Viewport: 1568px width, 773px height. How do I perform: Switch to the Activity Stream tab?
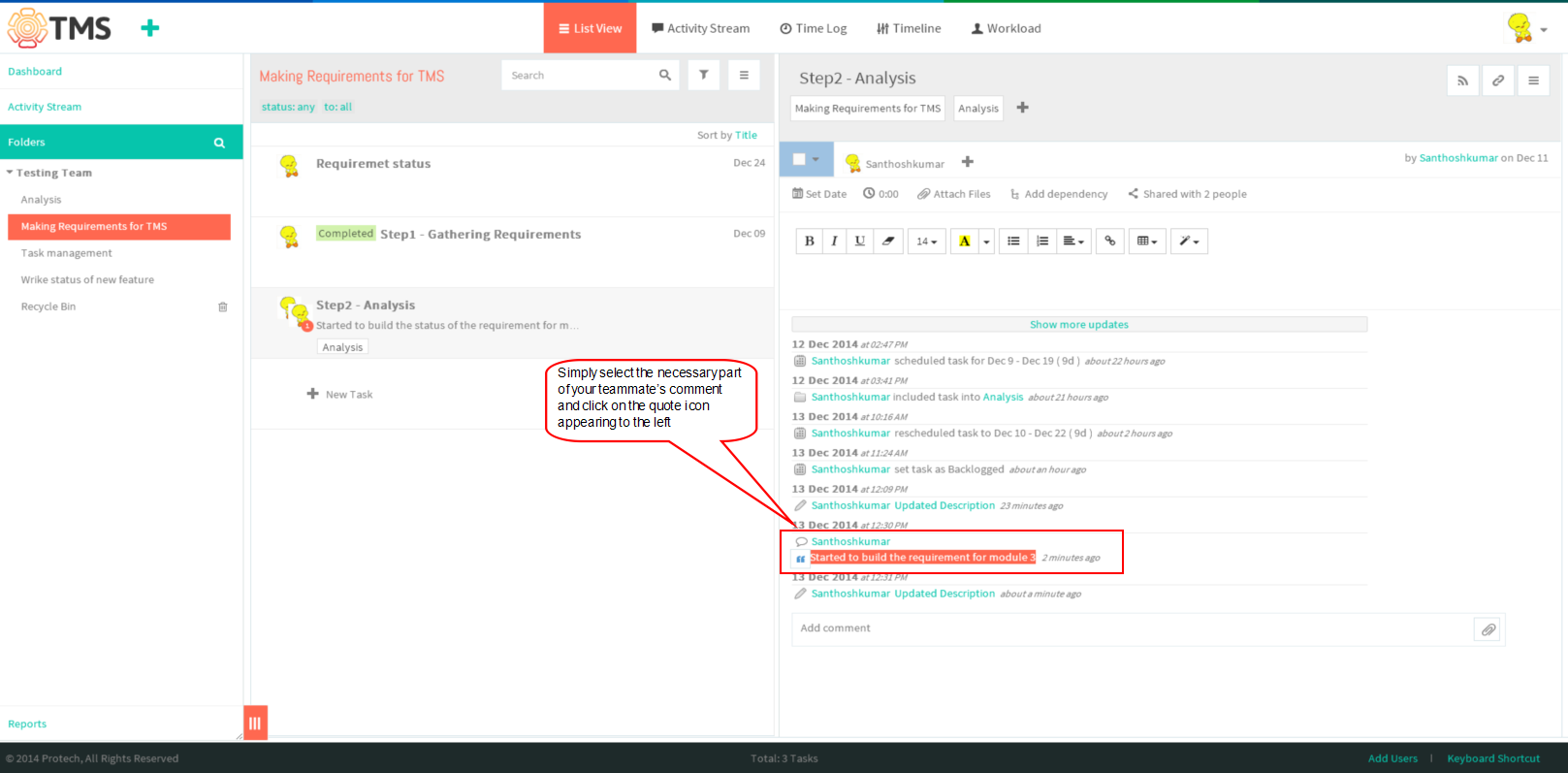click(x=700, y=28)
